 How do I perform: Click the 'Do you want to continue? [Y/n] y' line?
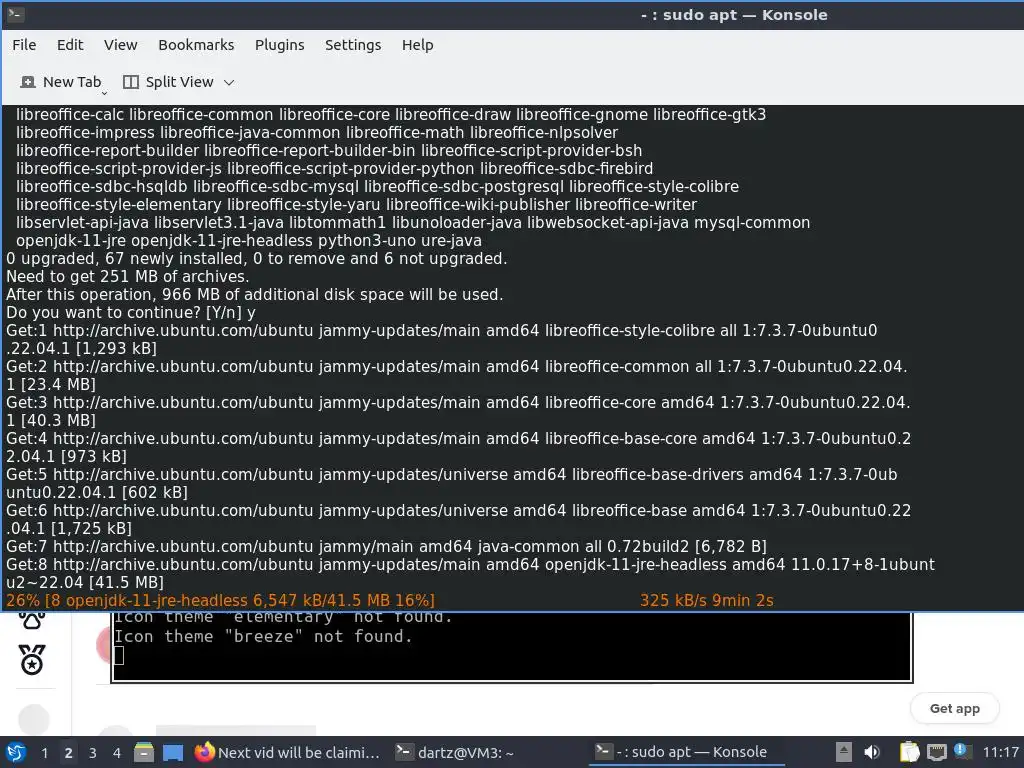click(131, 313)
